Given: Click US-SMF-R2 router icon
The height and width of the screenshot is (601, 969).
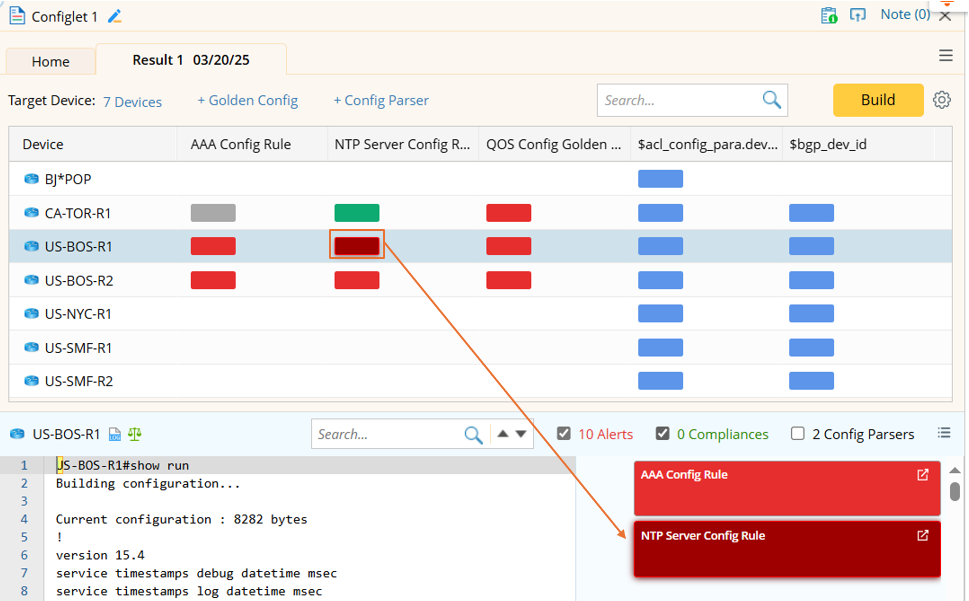Looking at the screenshot, I should [x=31, y=381].
